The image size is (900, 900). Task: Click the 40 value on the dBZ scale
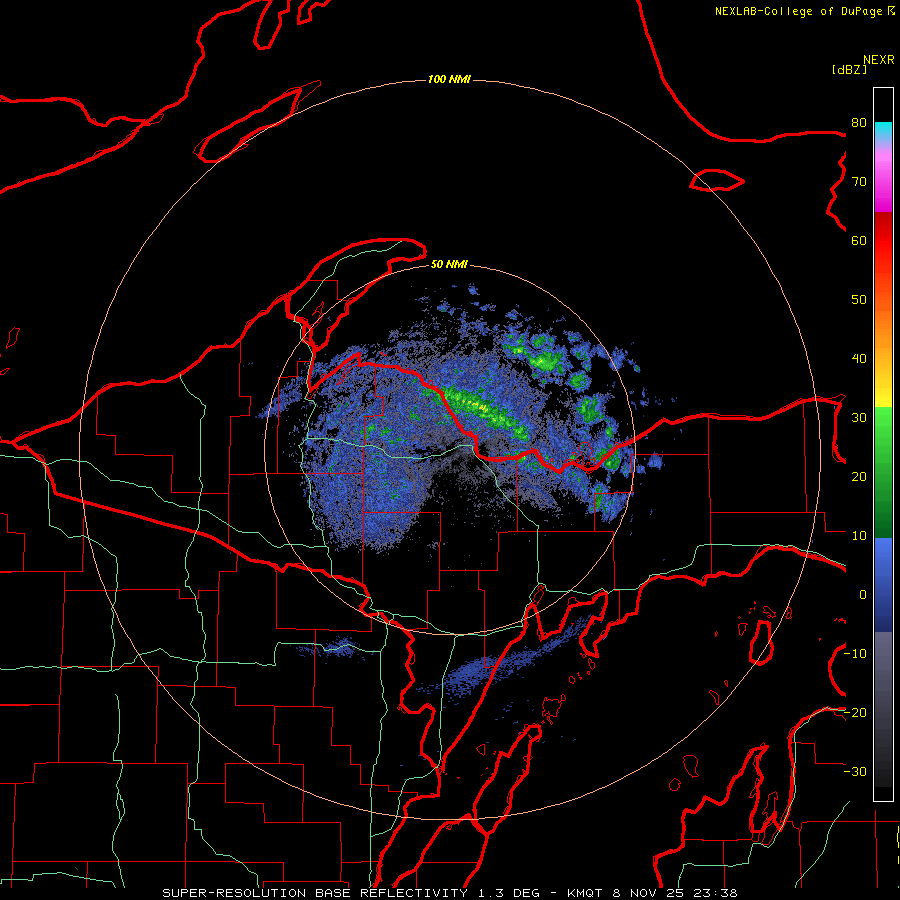[x=859, y=359]
